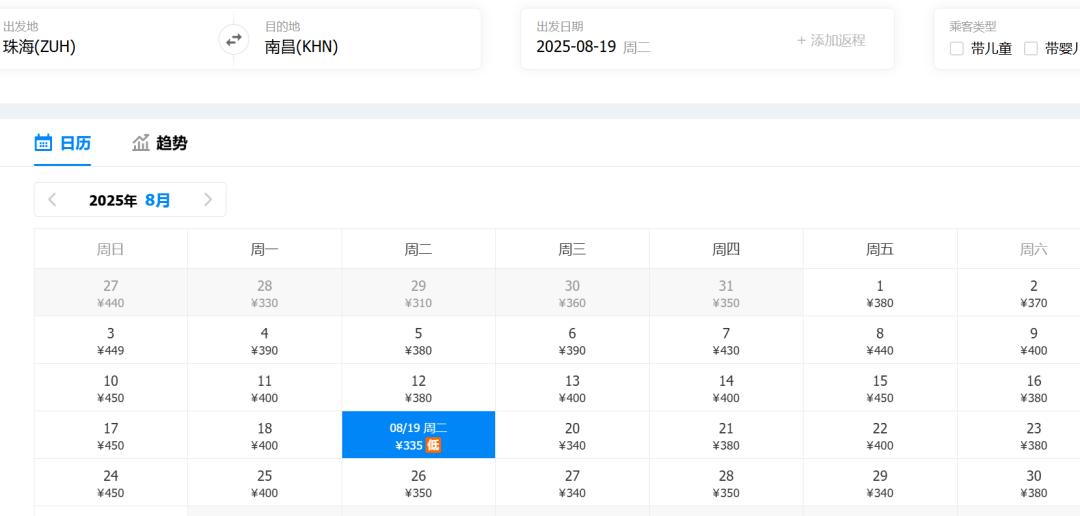The height and width of the screenshot is (516, 1080).
Task: Click the 8月 month label
Action: 158,200
